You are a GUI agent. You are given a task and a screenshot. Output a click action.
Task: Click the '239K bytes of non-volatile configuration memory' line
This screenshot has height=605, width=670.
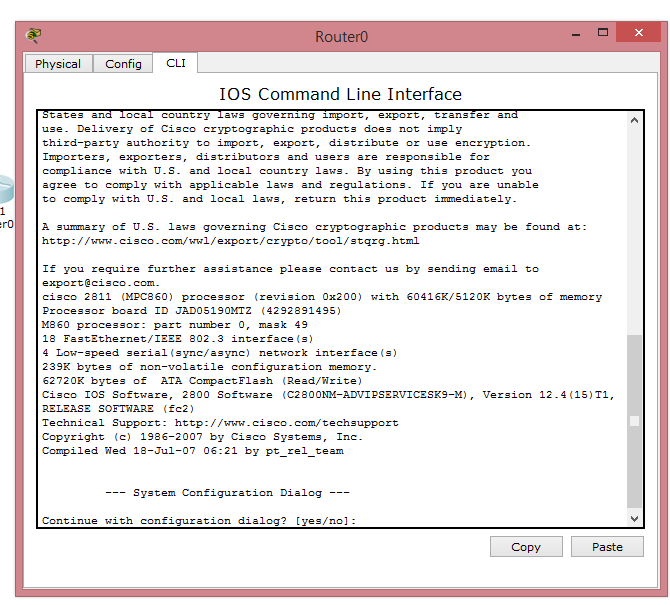[x=209, y=367]
